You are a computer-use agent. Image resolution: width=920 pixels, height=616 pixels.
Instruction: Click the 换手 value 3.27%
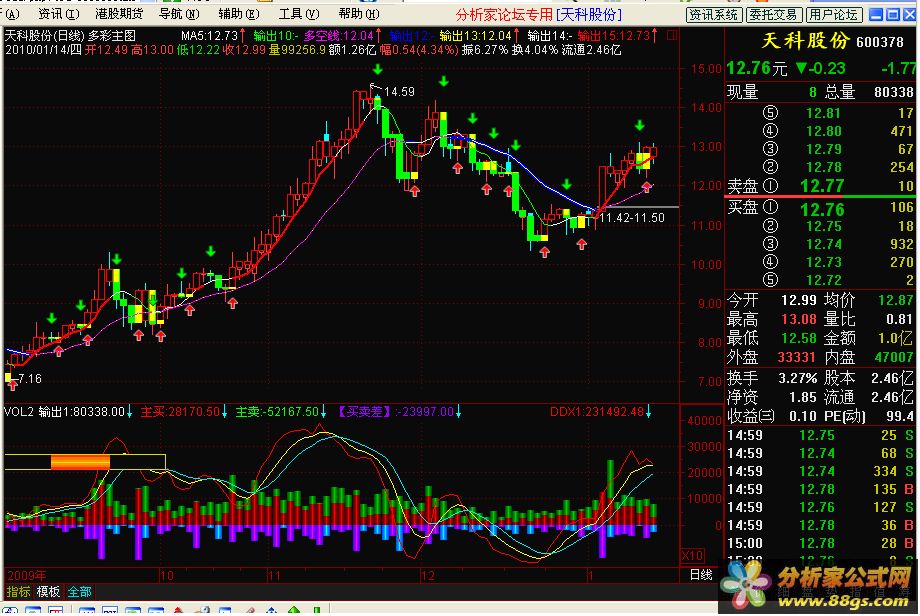797,378
